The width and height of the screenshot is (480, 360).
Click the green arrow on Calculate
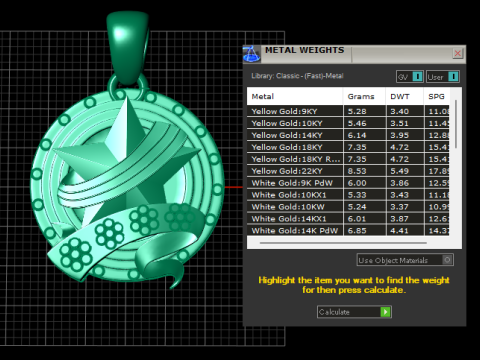coord(385,312)
